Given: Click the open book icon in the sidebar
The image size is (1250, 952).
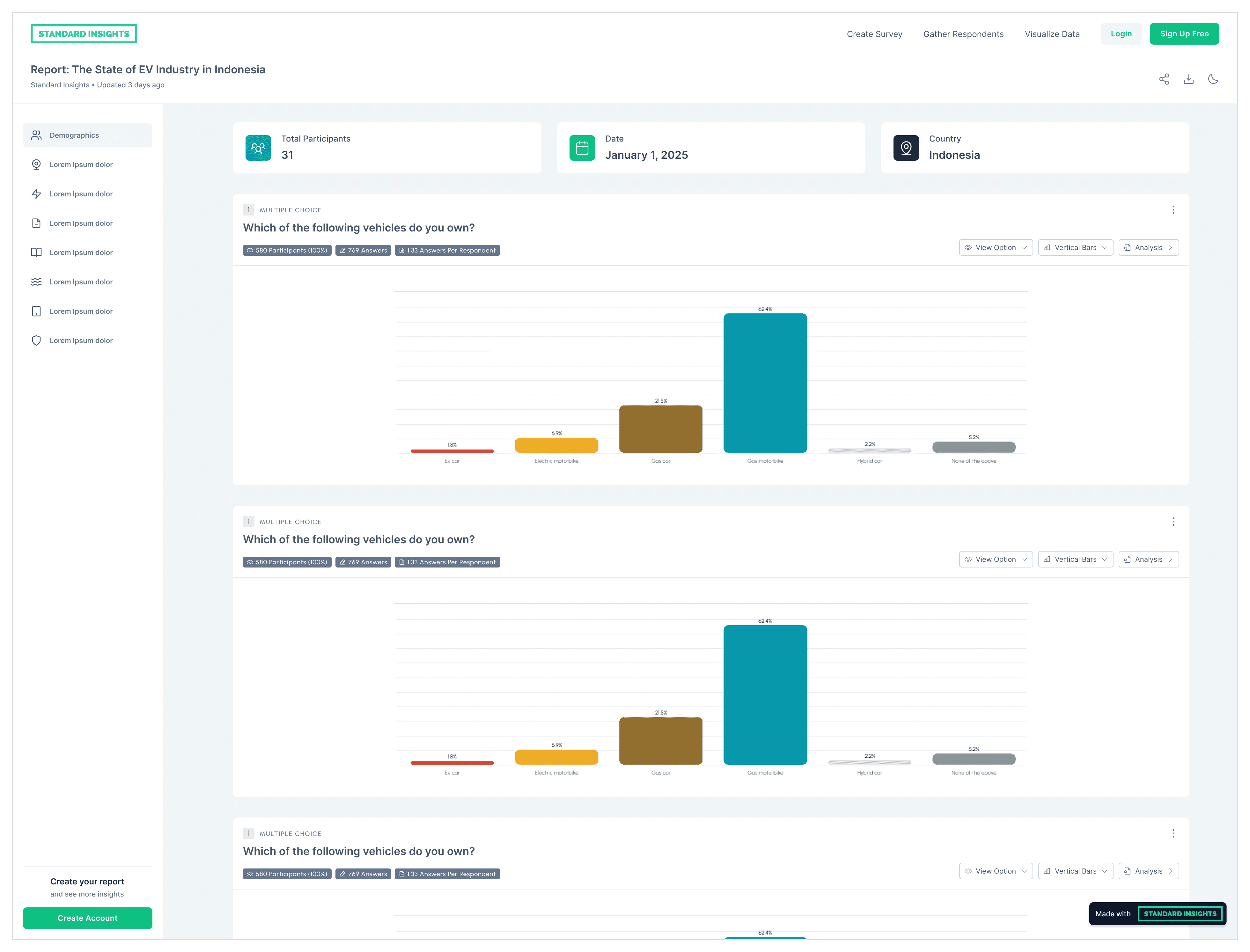Looking at the screenshot, I should tap(36, 253).
